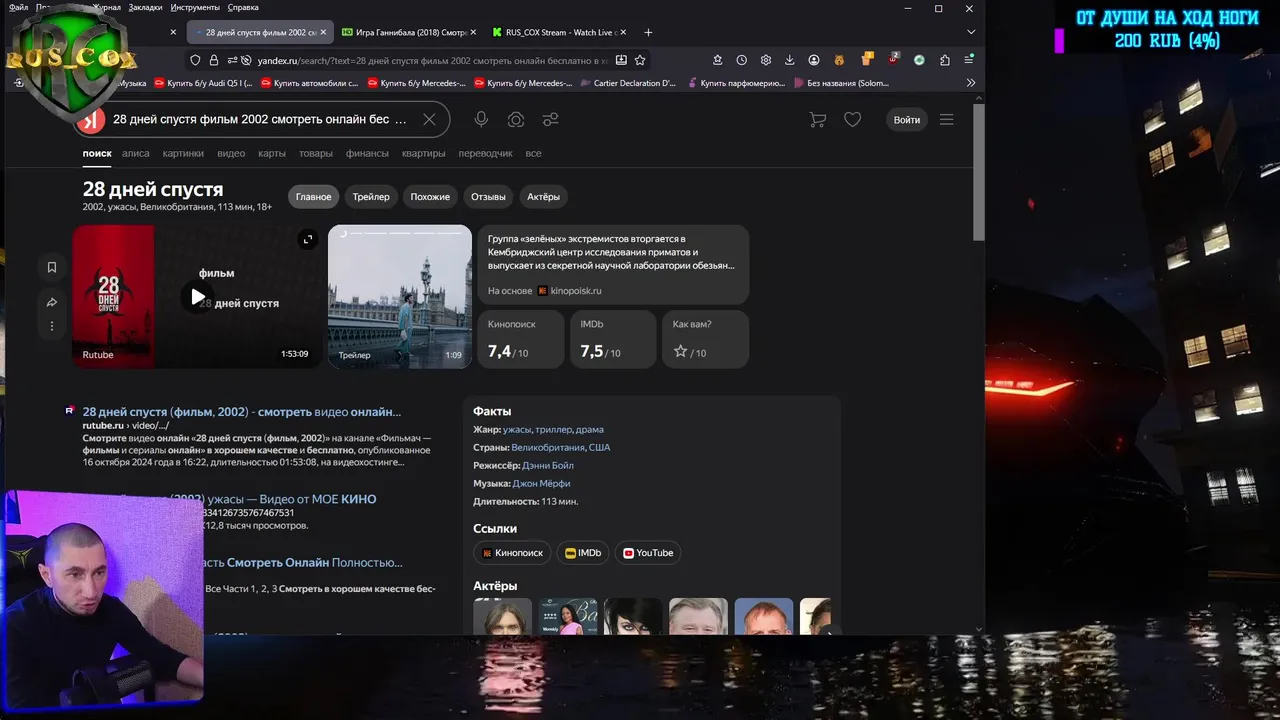The width and height of the screenshot is (1280, 720).
Task: Open the Справка menu
Action: [x=243, y=7]
